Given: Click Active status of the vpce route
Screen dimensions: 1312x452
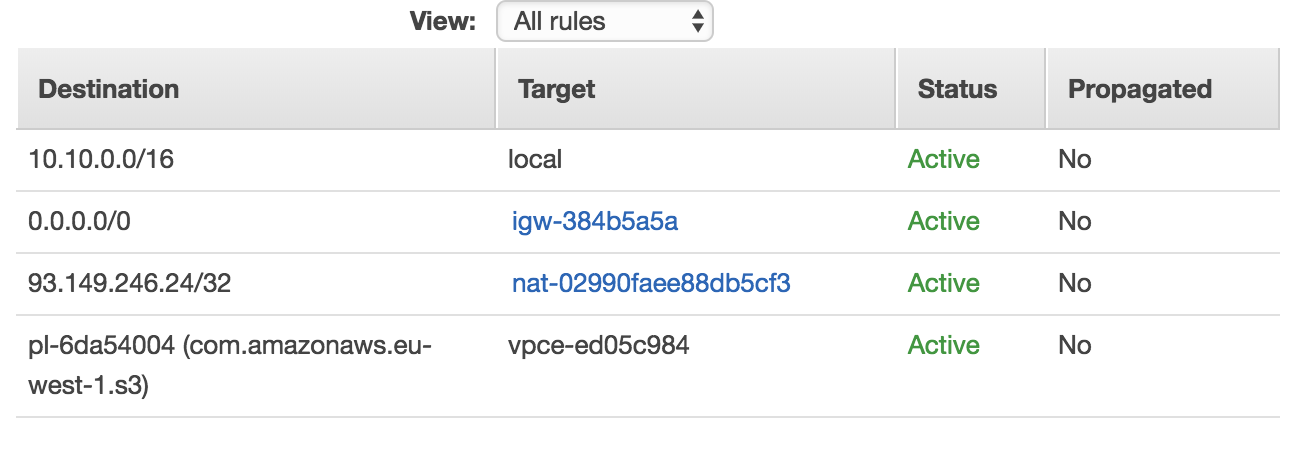Looking at the screenshot, I should pyautogui.click(x=943, y=346).
